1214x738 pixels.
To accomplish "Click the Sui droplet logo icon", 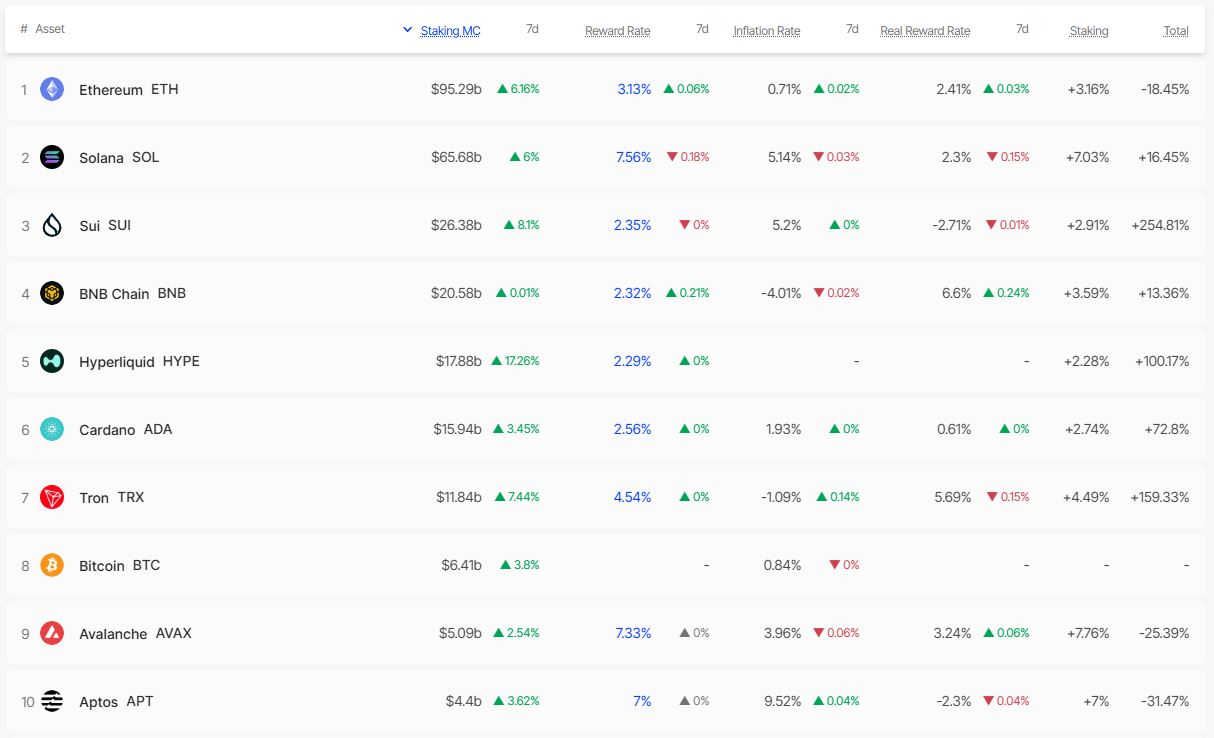I will [52, 225].
